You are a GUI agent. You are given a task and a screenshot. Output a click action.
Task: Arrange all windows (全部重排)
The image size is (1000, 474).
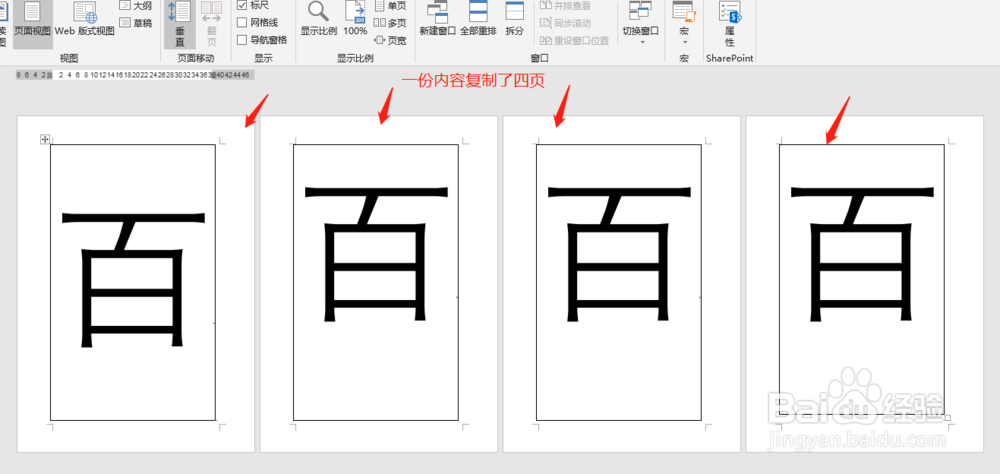tap(478, 20)
